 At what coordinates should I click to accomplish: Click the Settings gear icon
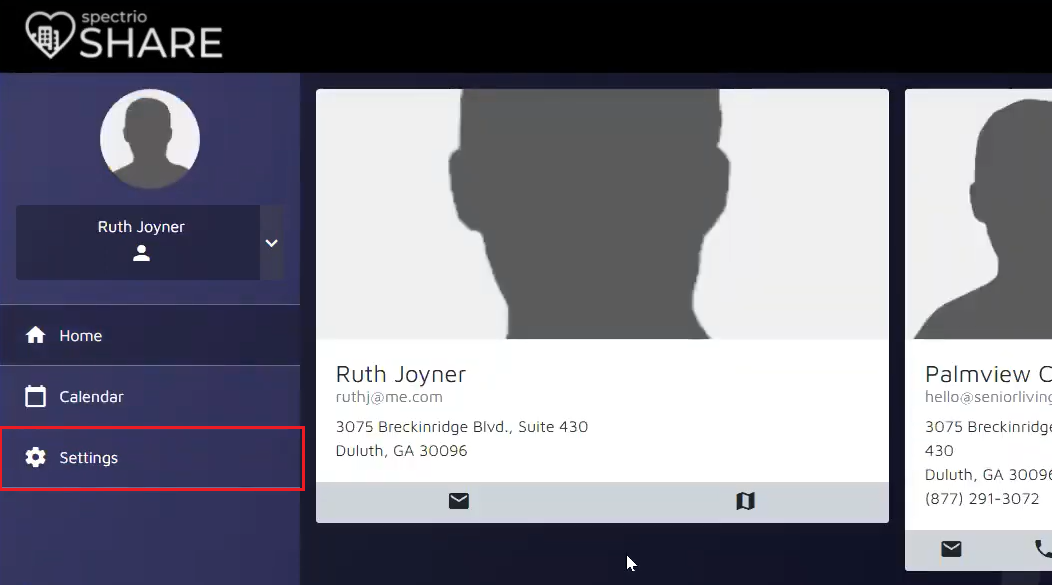[36, 458]
